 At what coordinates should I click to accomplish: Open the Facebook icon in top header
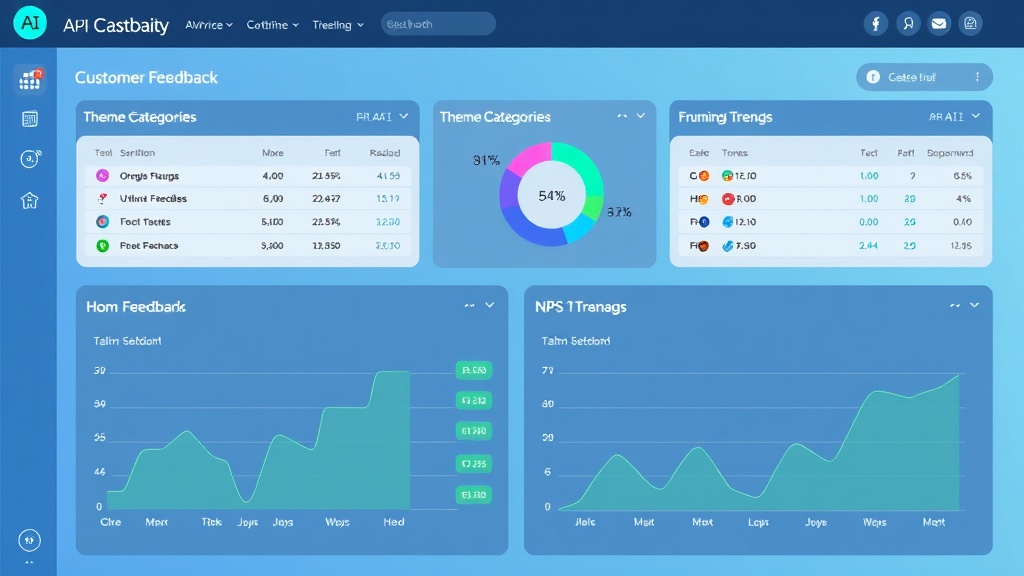(x=876, y=24)
